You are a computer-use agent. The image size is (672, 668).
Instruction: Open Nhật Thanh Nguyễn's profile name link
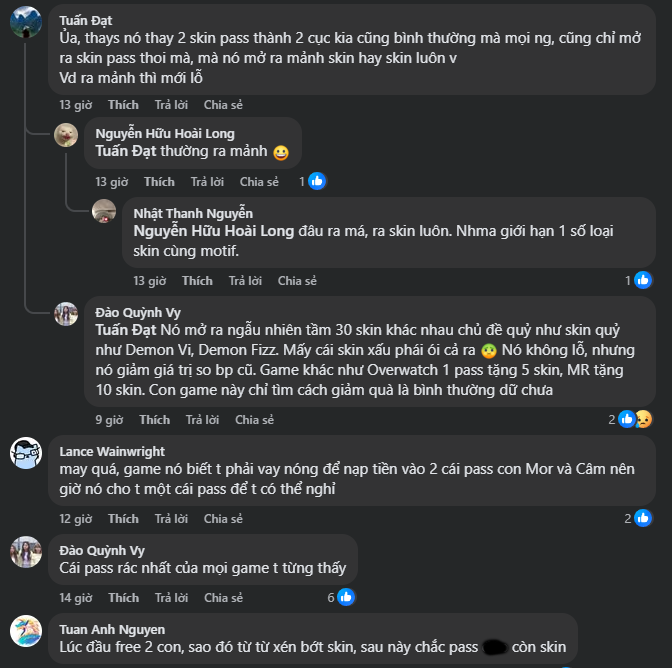193,213
